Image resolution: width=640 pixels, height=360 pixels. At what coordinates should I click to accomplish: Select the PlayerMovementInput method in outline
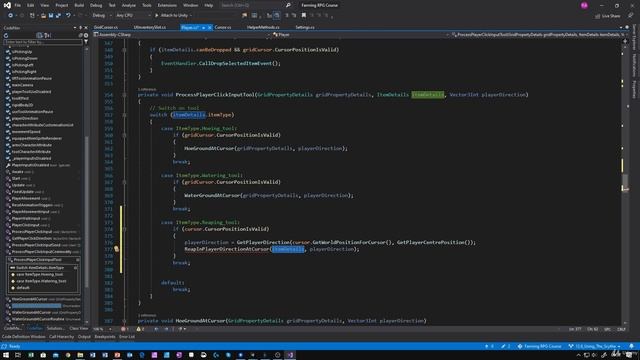pos(31,211)
